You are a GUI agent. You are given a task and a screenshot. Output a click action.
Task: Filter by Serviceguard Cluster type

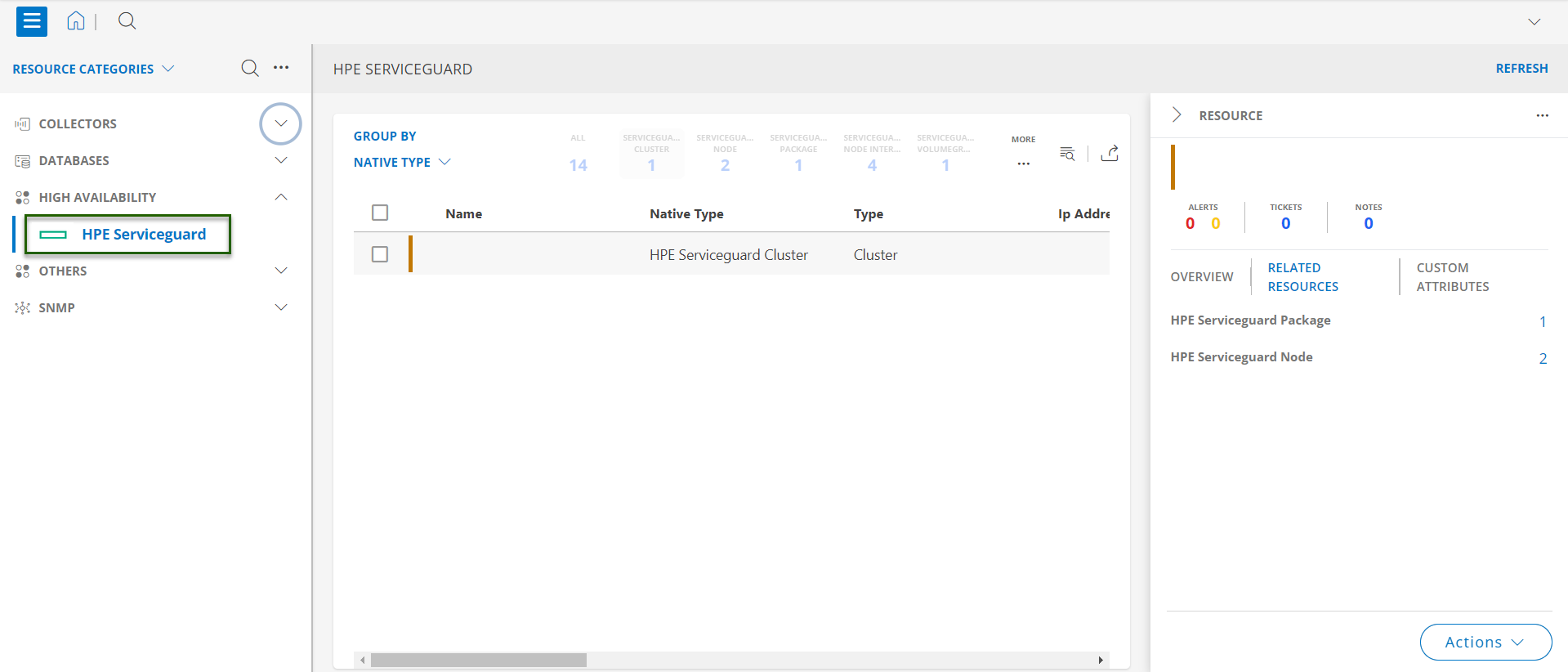point(651,154)
